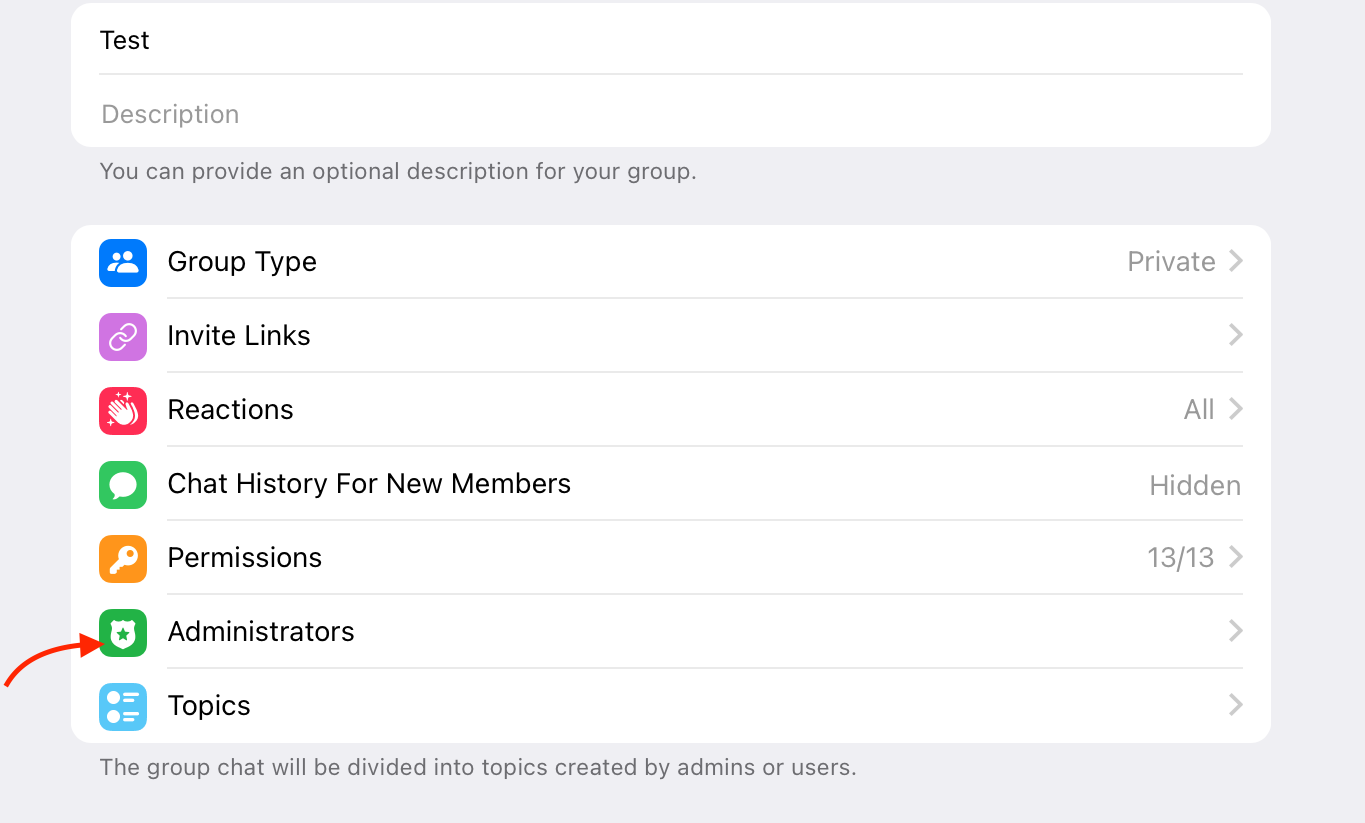
Task: Expand Group Type using its chevron arrow
Action: point(1236,261)
